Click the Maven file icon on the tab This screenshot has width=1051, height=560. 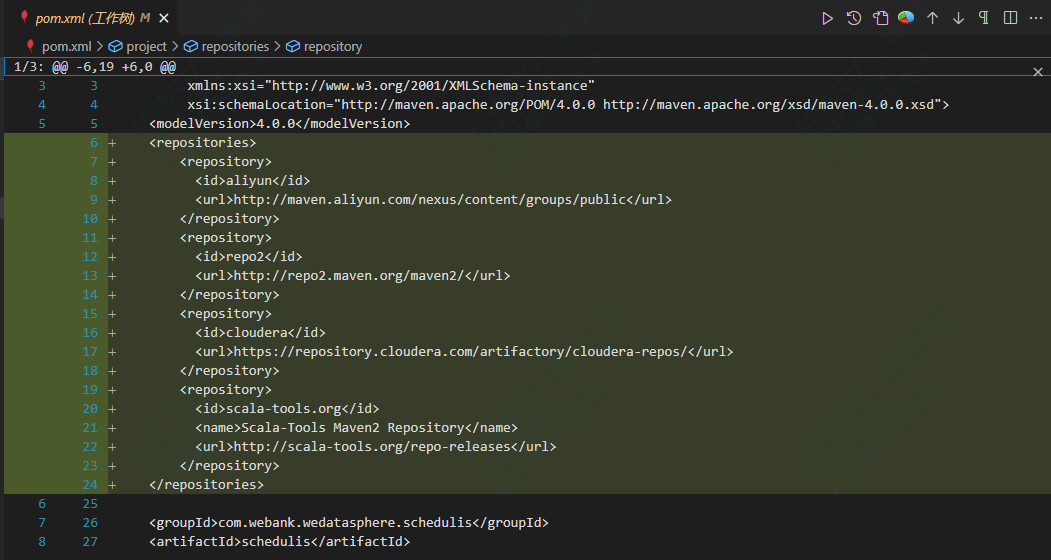click(x=24, y=17)
